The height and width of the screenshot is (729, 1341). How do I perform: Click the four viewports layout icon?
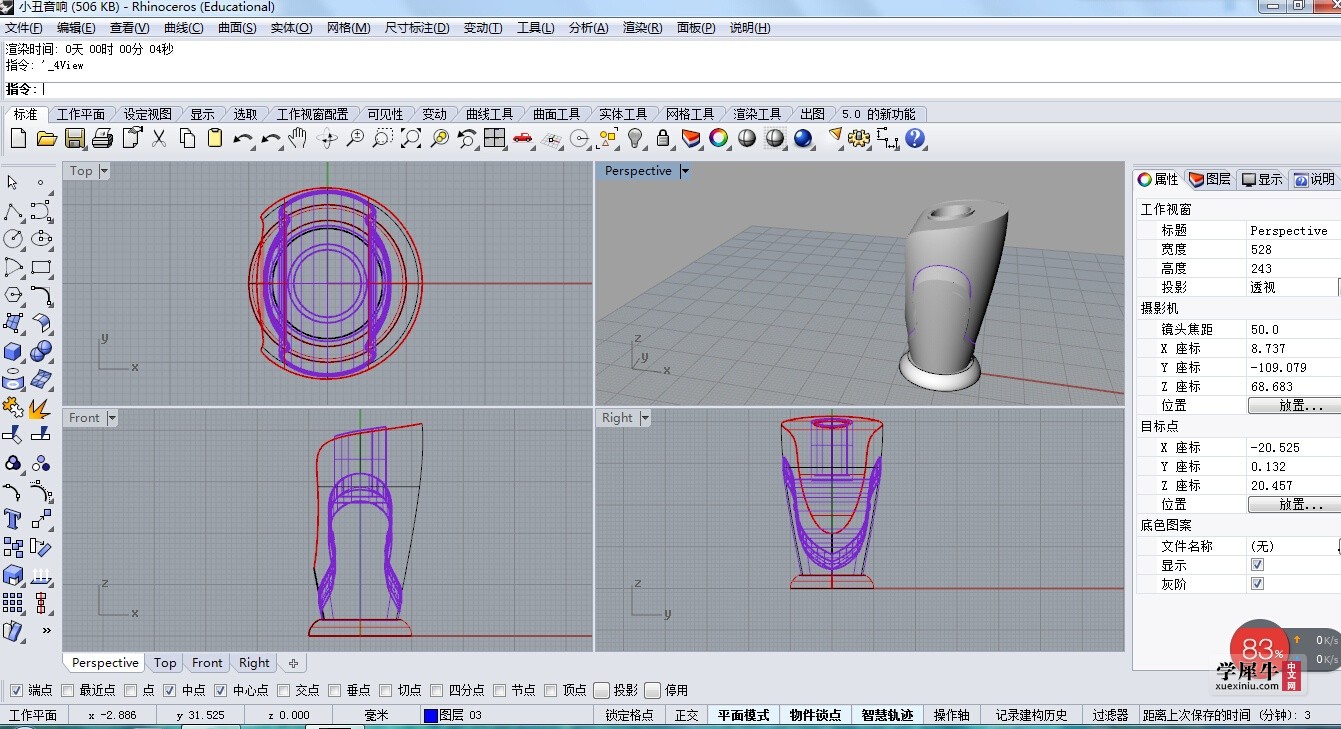click(494, 139)
